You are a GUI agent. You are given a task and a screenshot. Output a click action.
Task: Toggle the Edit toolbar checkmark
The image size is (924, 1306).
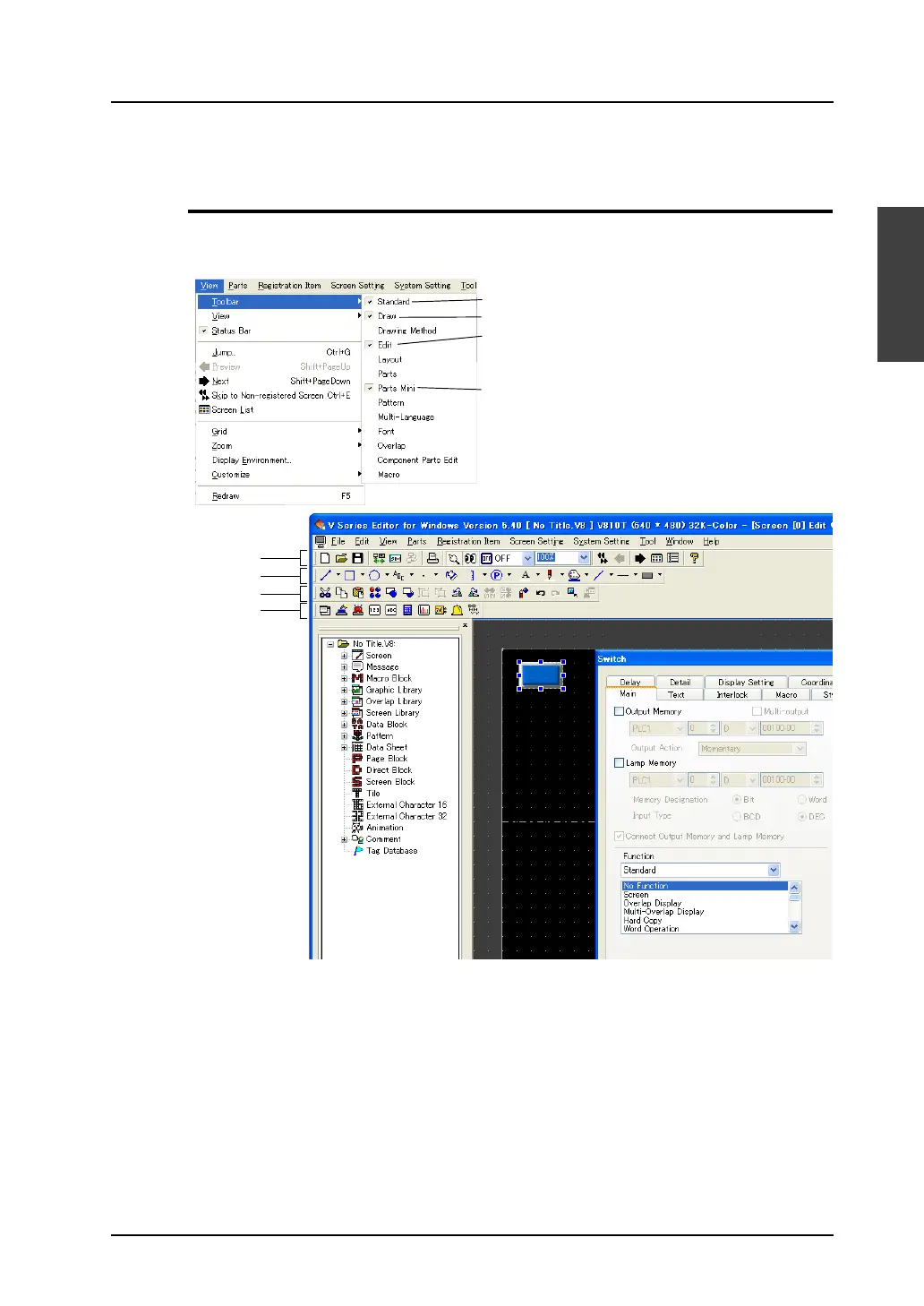pyautogui.click(x=370, y=345)
